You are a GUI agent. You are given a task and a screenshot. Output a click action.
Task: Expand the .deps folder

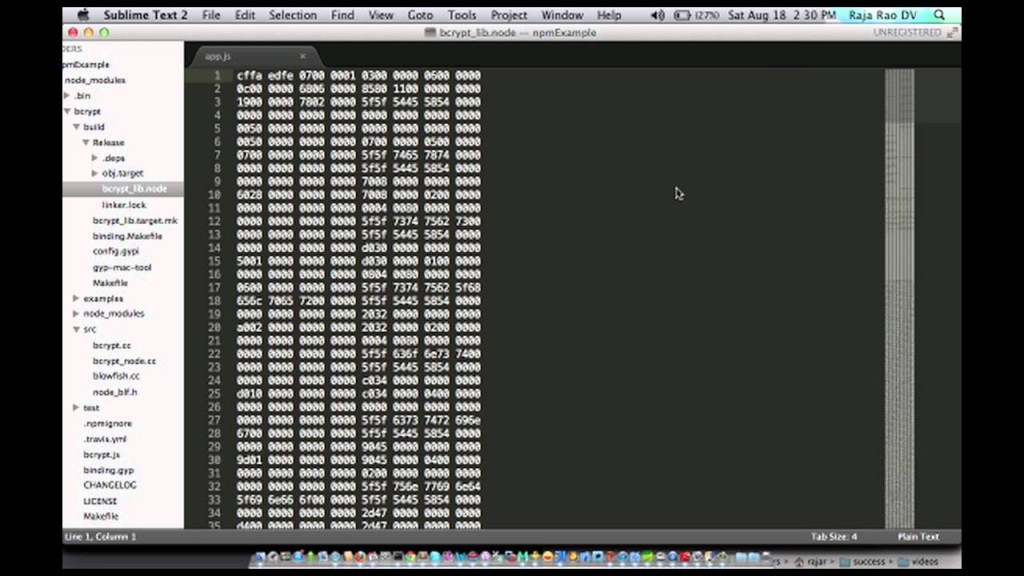(x=95, y=158)
